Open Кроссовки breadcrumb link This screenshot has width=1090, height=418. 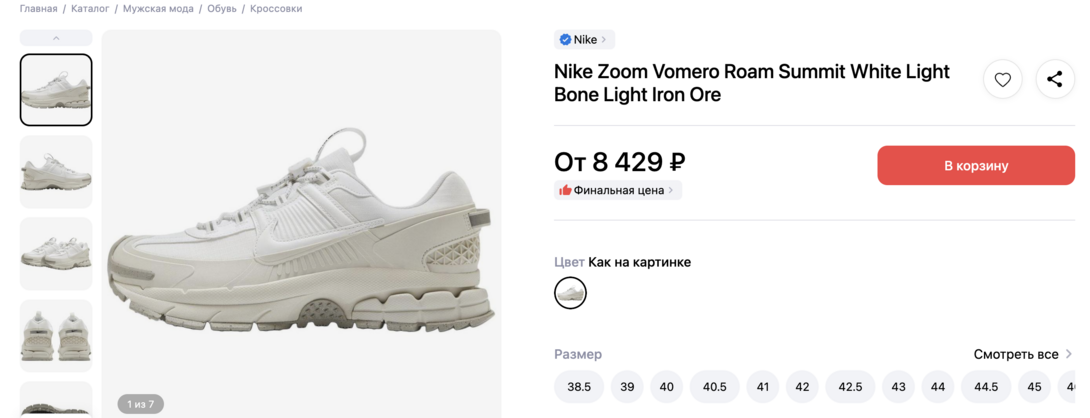click(x=276, y=9)
